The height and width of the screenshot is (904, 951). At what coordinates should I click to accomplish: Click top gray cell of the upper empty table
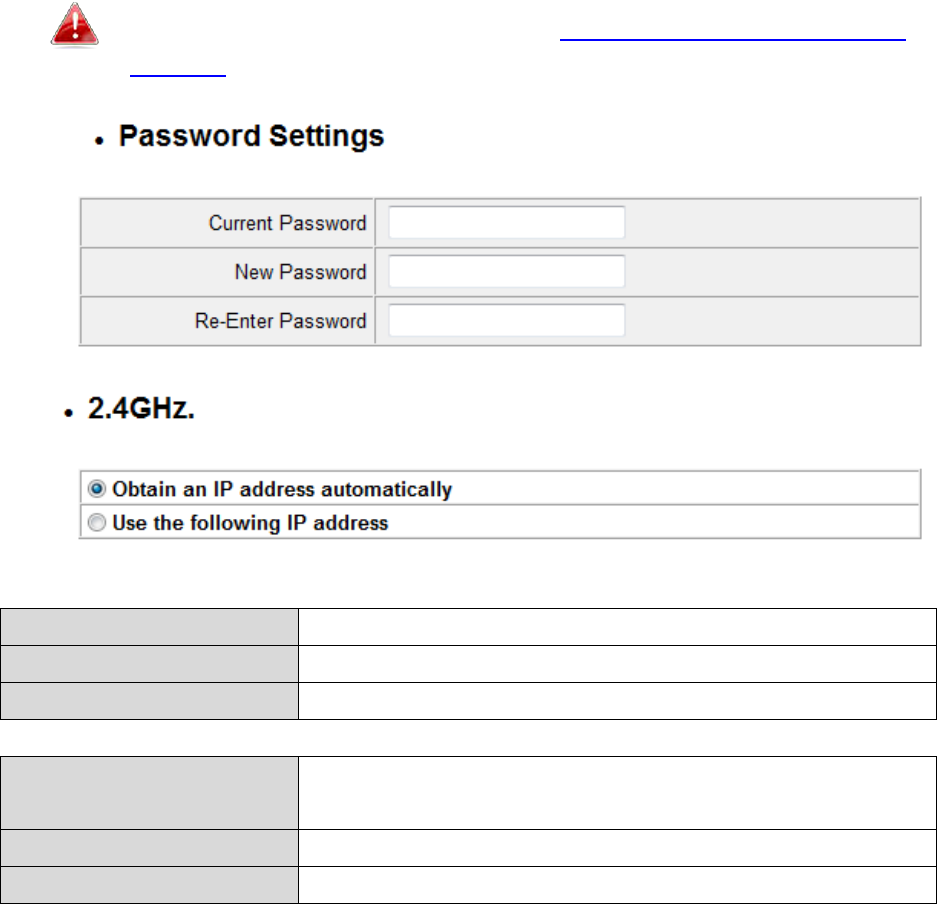click(x=149, y=627)
